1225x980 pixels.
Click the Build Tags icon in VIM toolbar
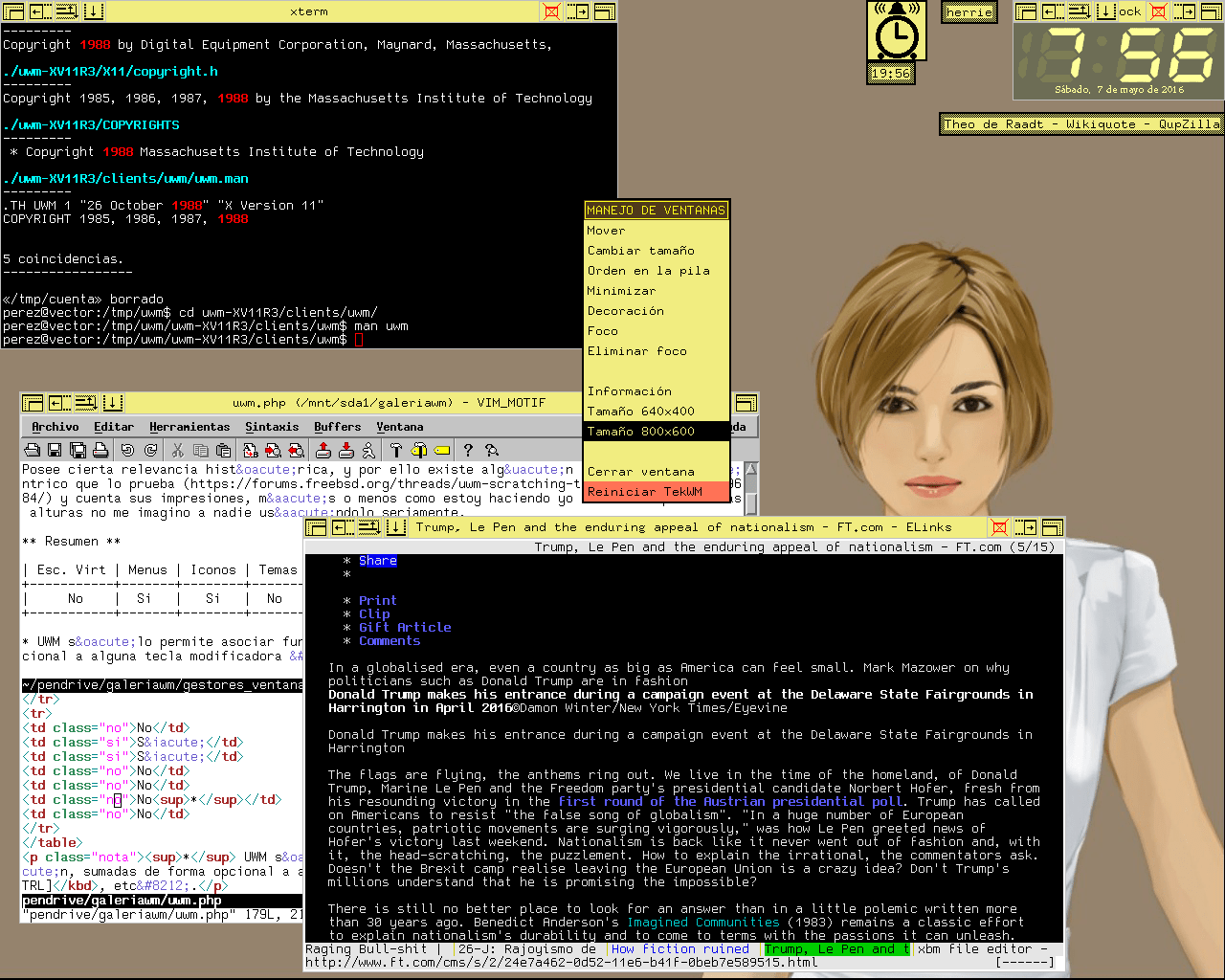coord(418,450)
